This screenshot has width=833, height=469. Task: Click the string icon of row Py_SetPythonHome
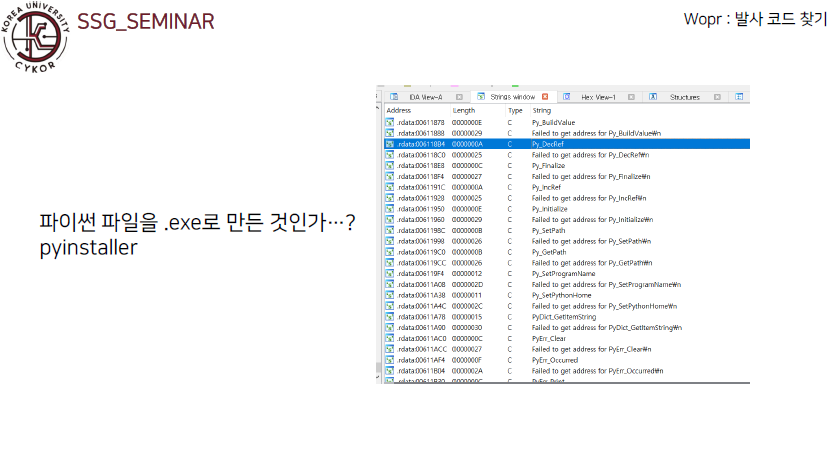point(390,295)
